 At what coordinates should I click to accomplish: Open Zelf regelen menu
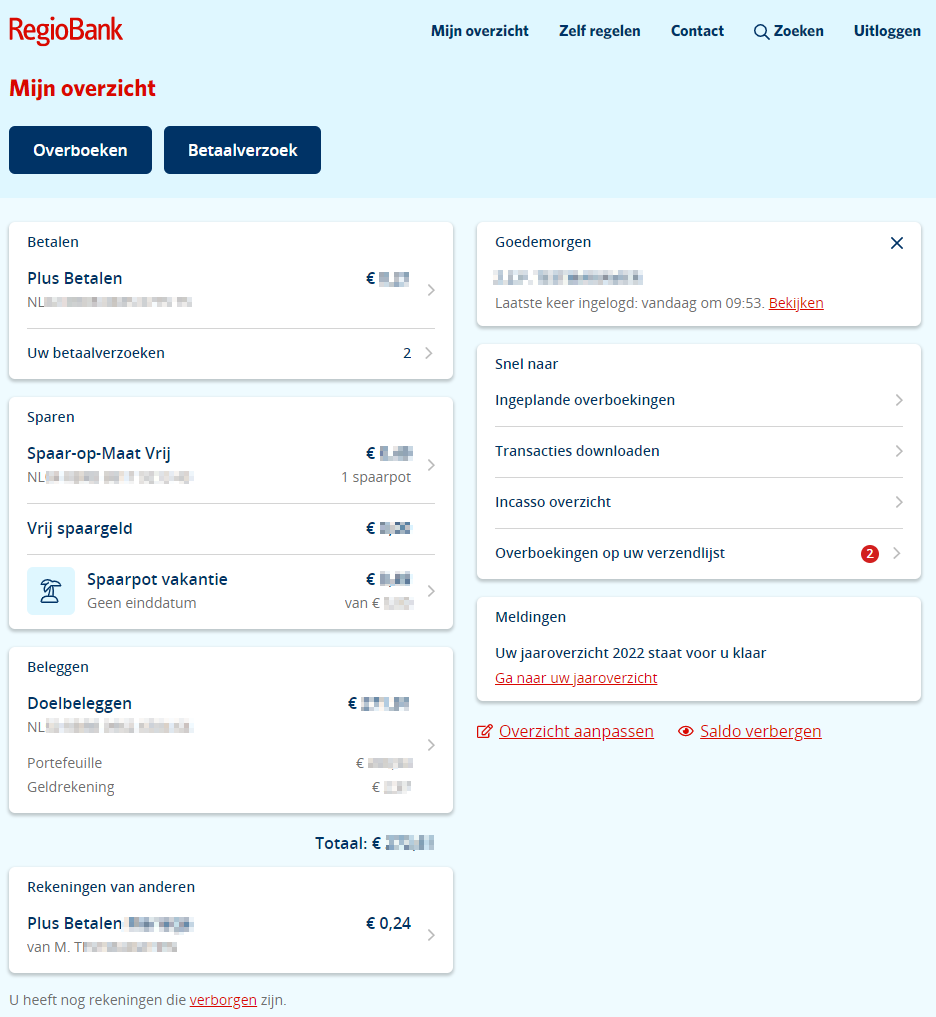[x=600, y=31]
